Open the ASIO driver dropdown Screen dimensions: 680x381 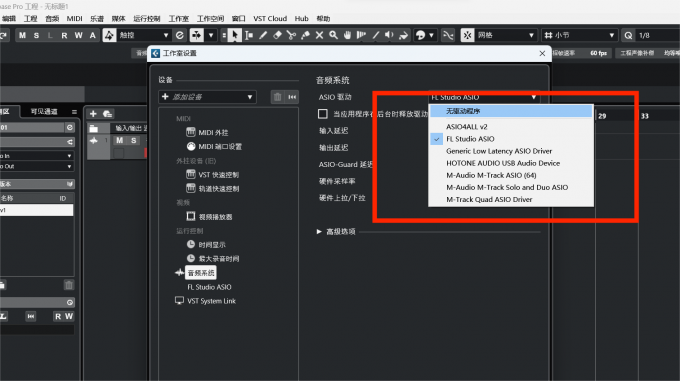tap(484, 97)
